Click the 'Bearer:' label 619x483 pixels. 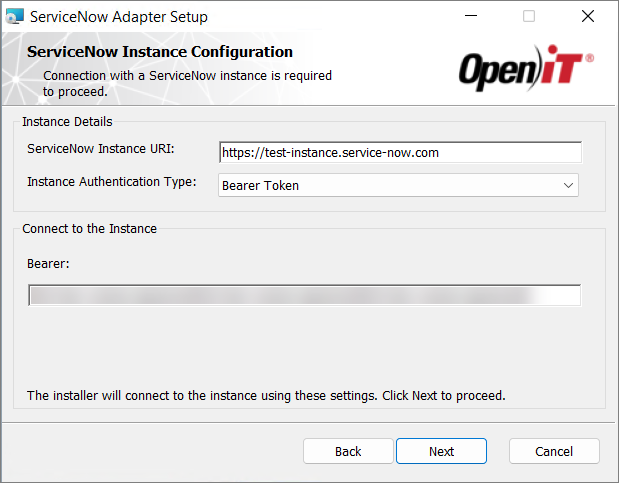click(x=48, y=263)
